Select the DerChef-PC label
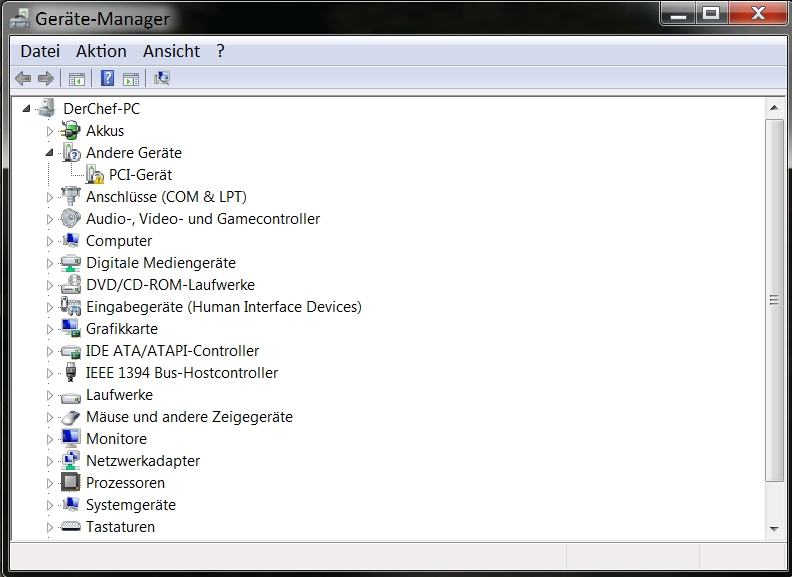This screenshot has height=577, width=792. [x=102, y=109]
